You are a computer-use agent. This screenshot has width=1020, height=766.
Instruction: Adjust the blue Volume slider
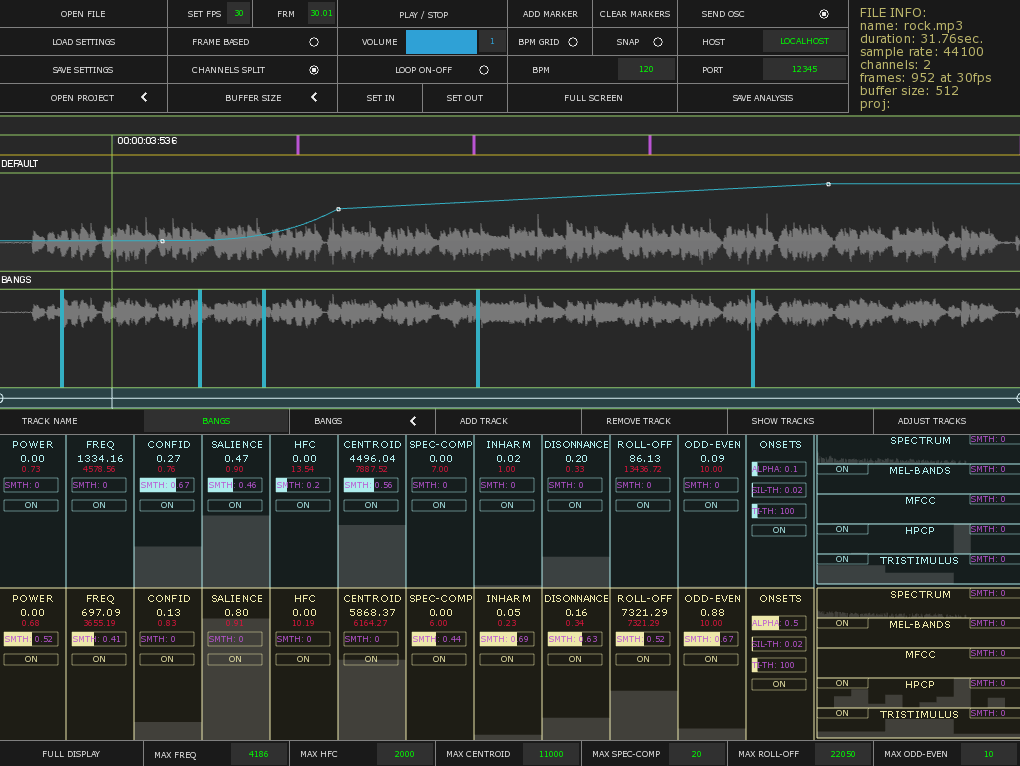coord(441,42)
